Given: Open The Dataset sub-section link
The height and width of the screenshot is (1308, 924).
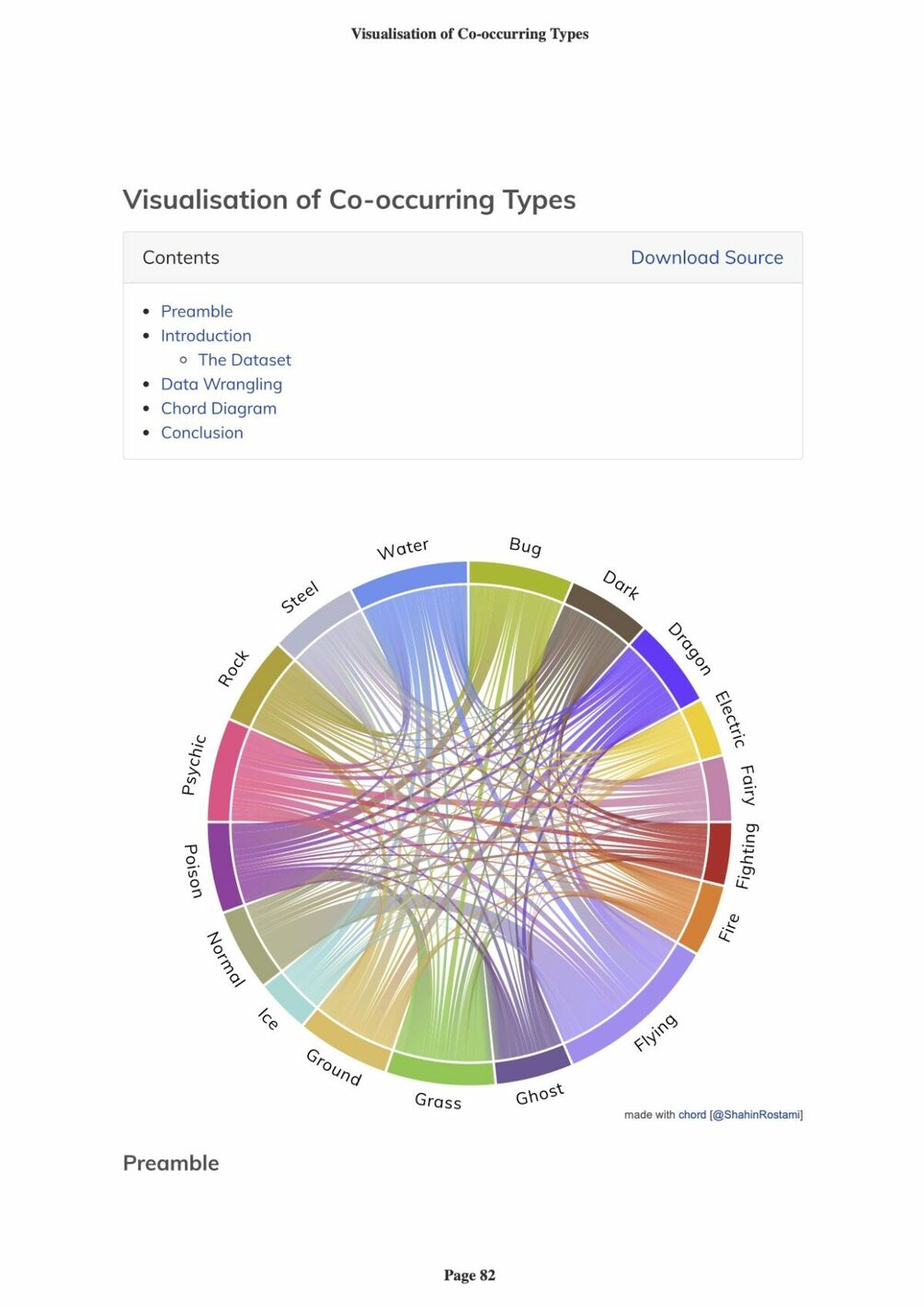Looking at the screenshot, I should (245, 360).
